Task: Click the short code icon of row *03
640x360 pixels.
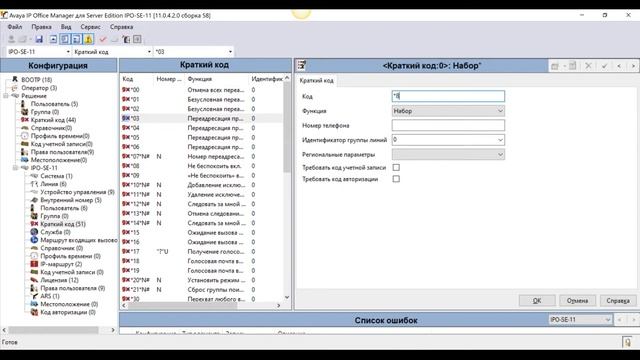Action: [126, 118]
